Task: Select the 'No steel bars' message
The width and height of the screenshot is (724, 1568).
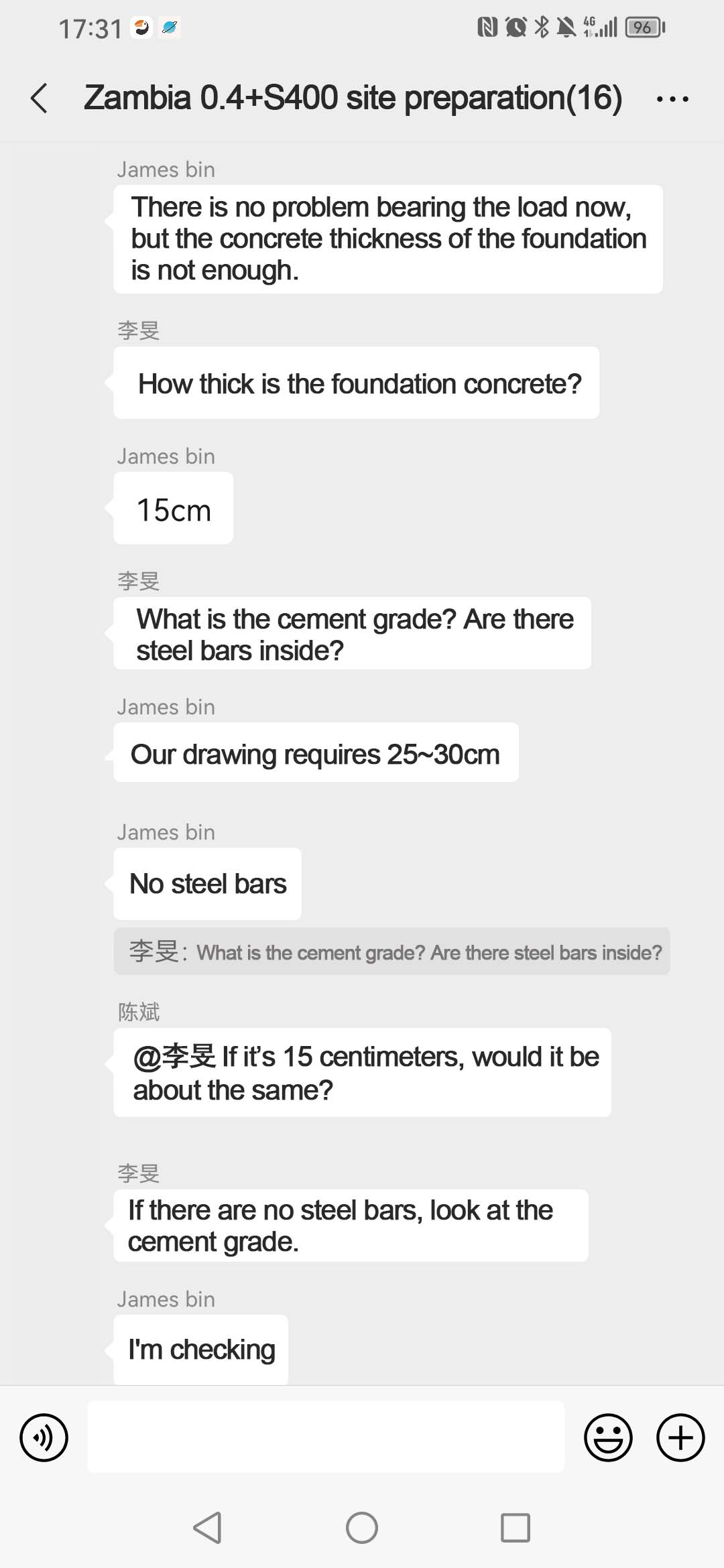Action: click(x=208, y=884)
